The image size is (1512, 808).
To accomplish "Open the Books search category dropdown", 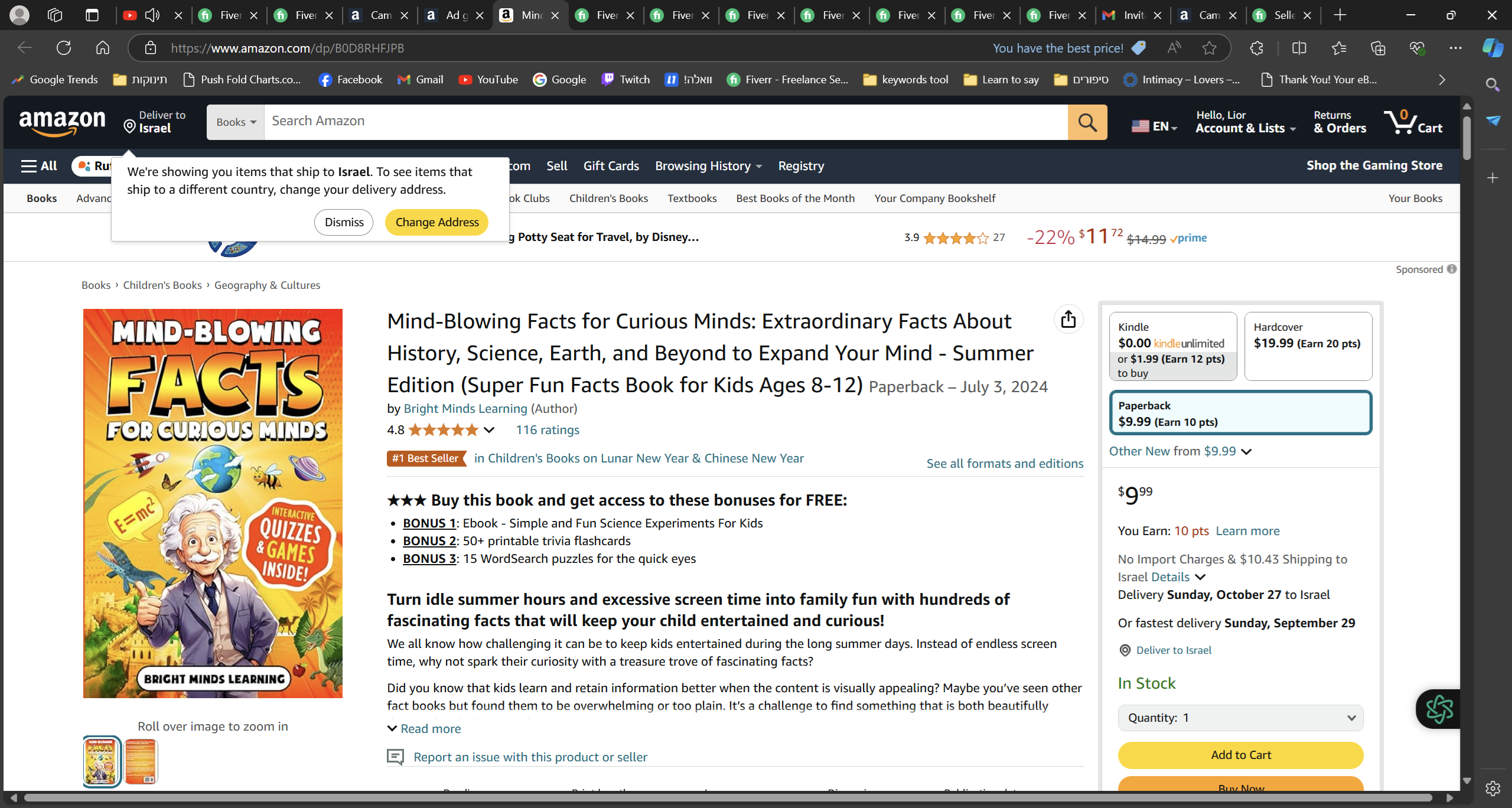I will click(x=236, y=122).
